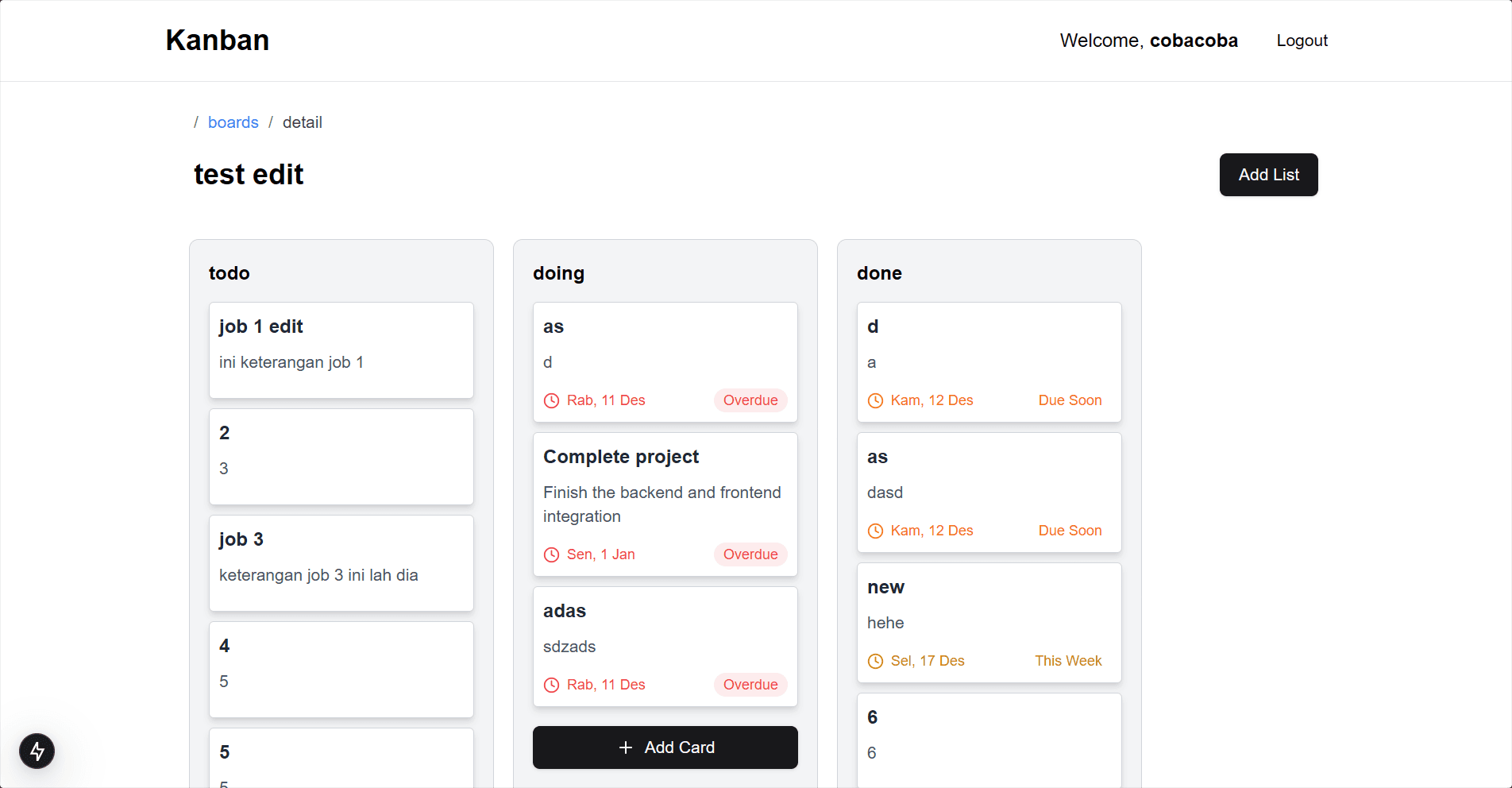Open the 'todo' list header
Image resolution: width=1512 pixels, height=788 pixels.
(x=229, y=273)
